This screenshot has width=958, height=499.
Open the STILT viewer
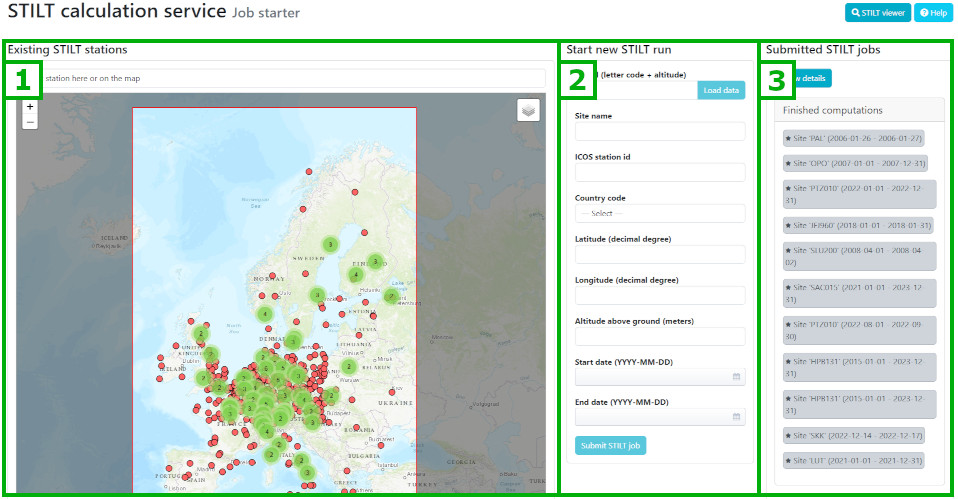pyautogui.click(x=877, y=12)
